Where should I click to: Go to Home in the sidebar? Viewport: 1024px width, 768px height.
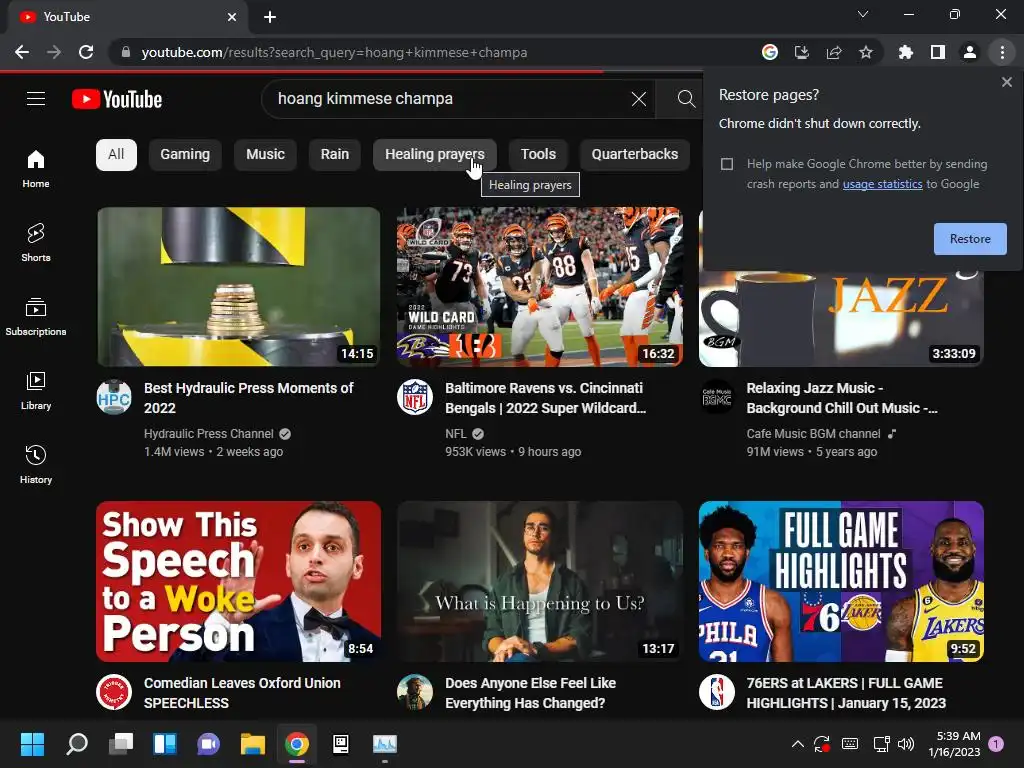point(36,168)
